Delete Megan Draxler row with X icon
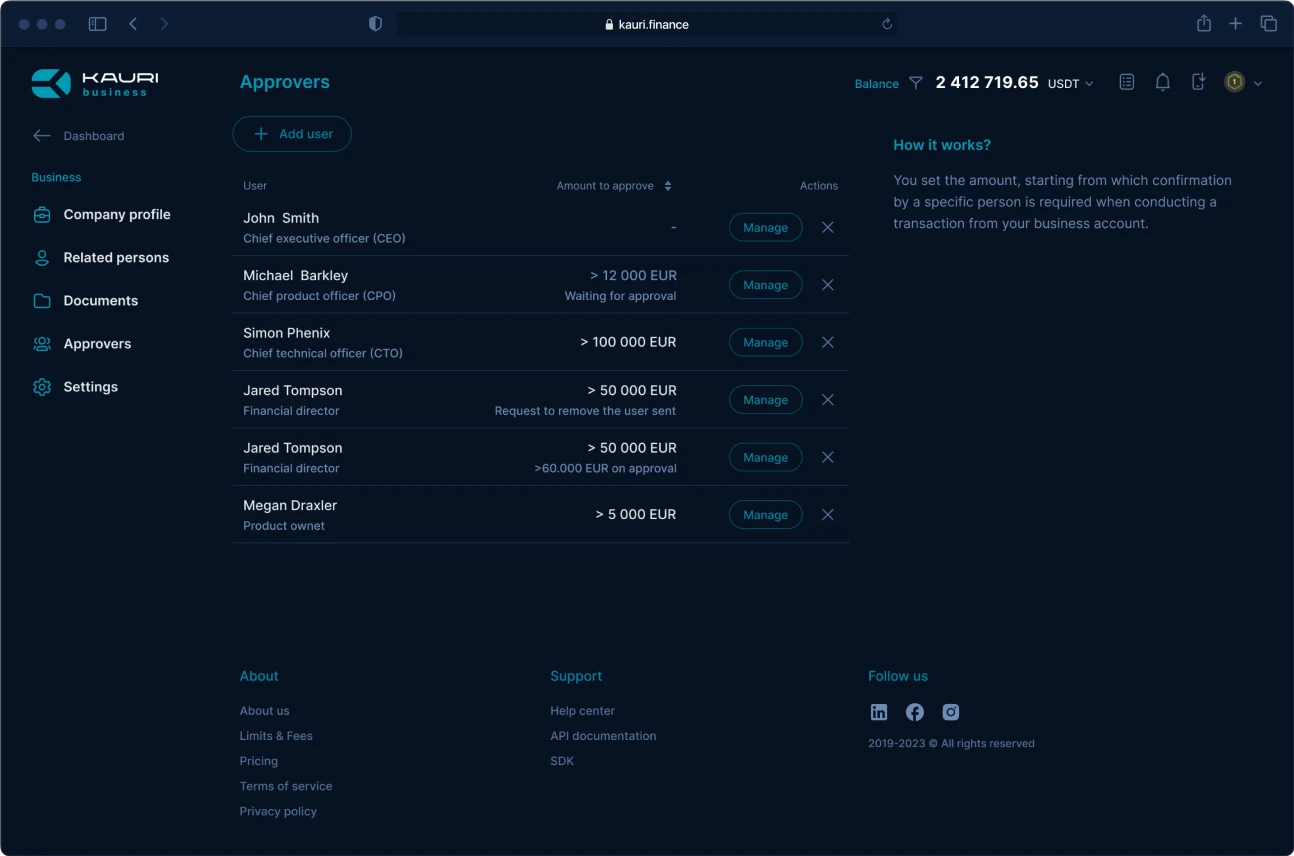The width and height of the screenshot is (1294, 856). tap(828, 515)
